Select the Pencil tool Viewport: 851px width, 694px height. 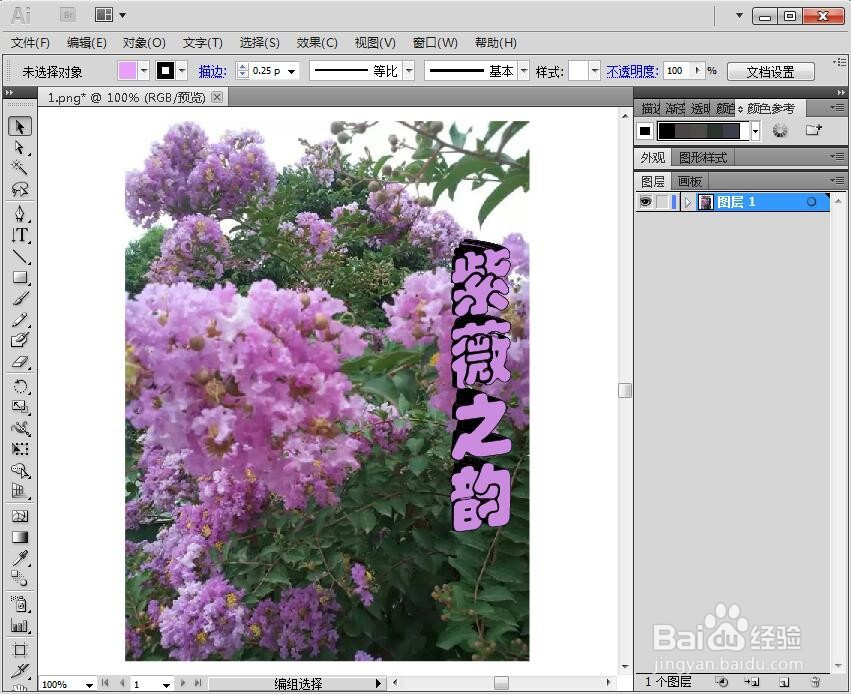(20, 319)
